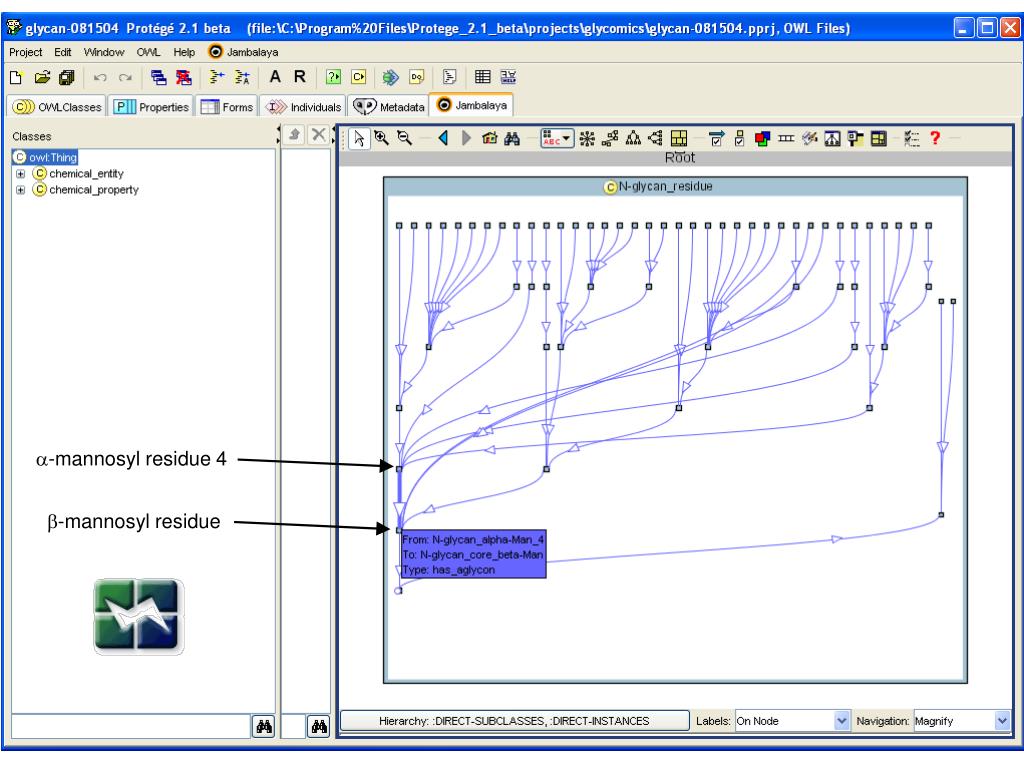This screenshot has height=768, width=1024.
Task: Apply the radial layout icon
Action: (587, 138)
